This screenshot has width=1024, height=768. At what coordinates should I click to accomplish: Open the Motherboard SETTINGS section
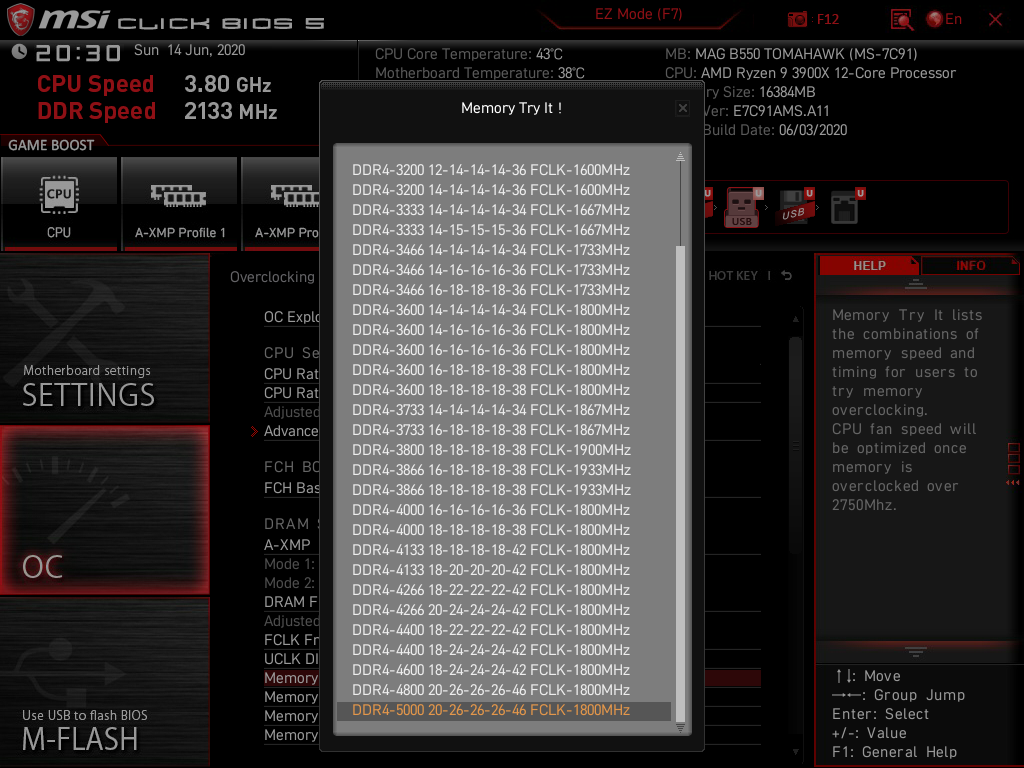104,338
